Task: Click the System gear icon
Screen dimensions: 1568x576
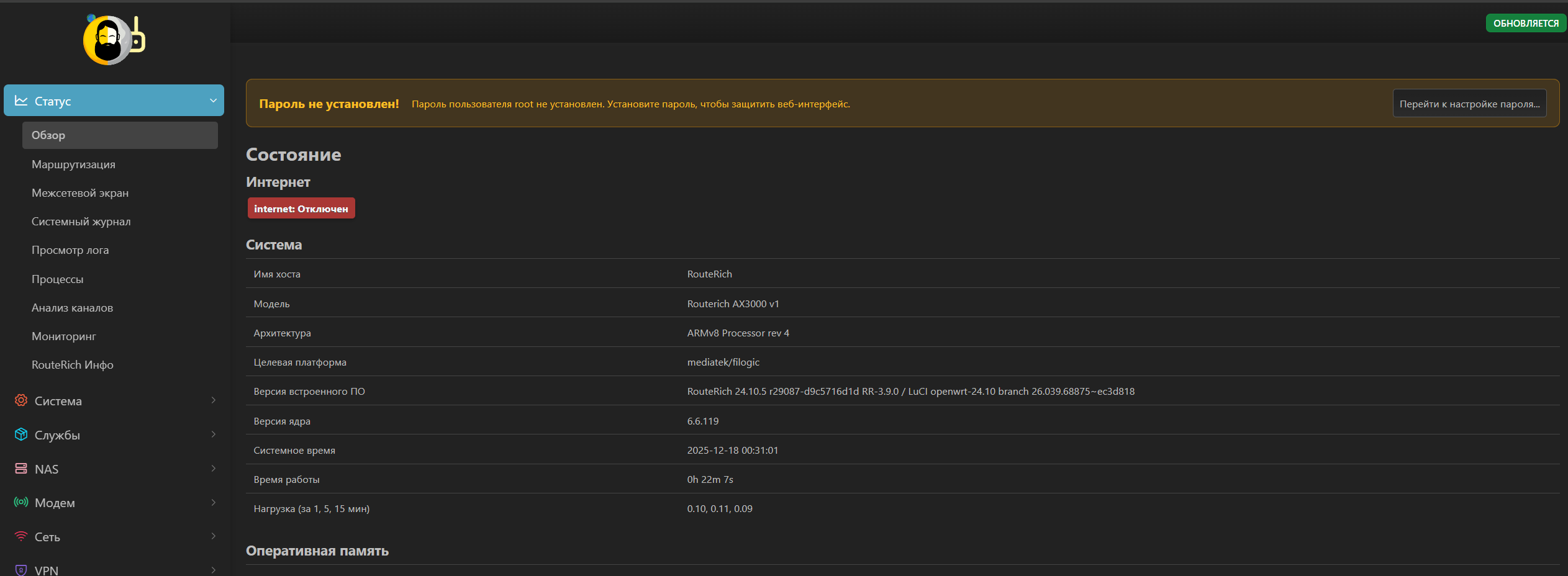Action: [x=21, y=400]
